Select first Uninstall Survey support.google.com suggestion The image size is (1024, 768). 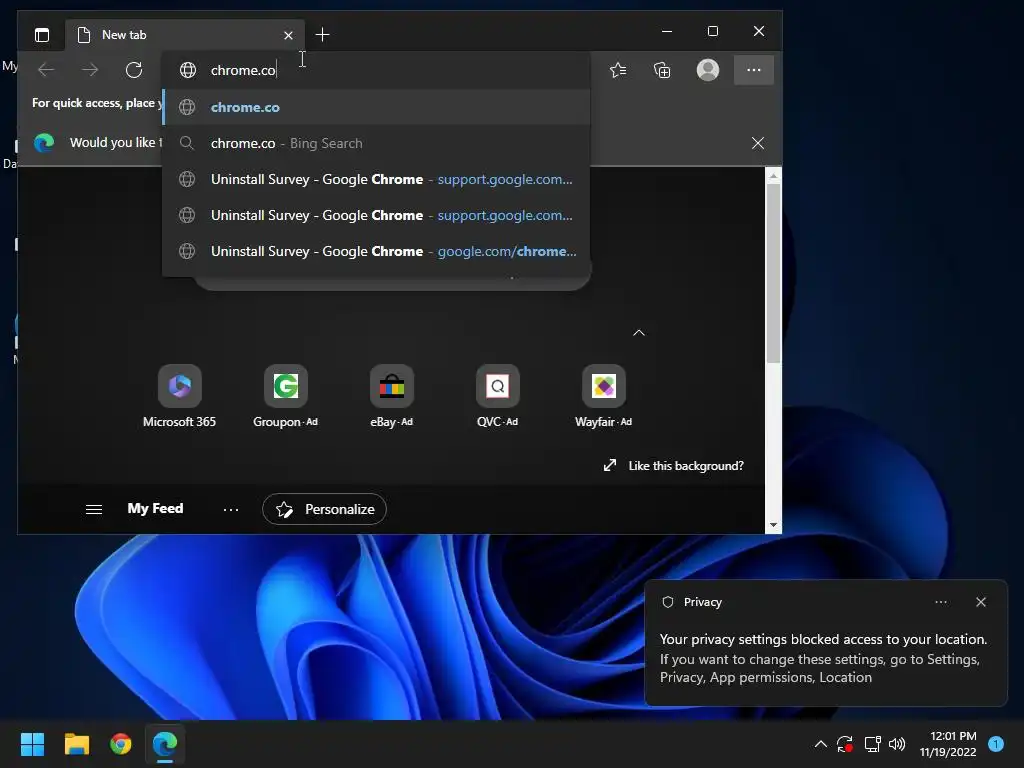click(376, 179)
